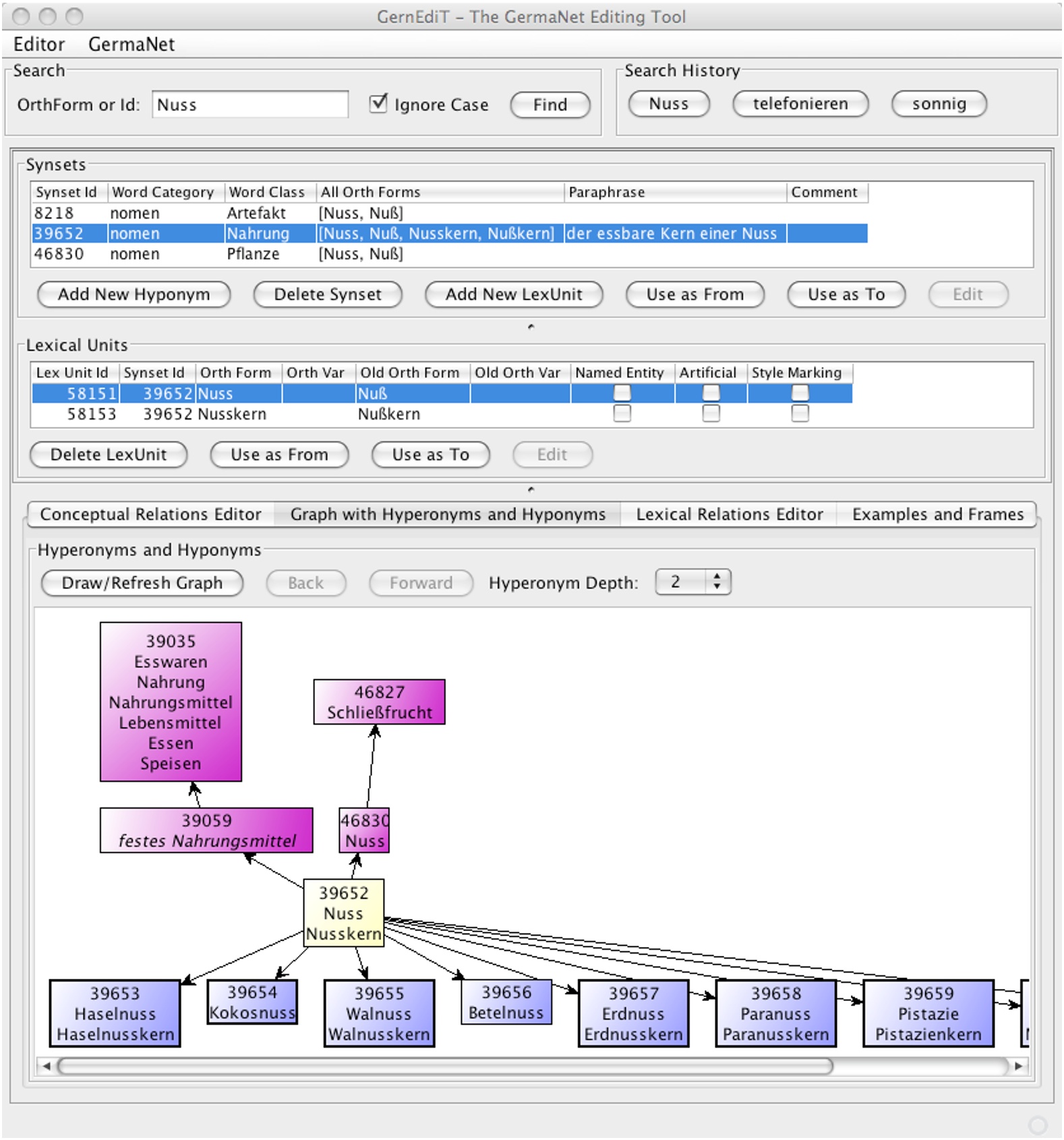Image resolution: width=1064 pixels, height=1140 pixels.
Task: Click the Kokosnuss node 39654
Action: (x=252, y=1002)
